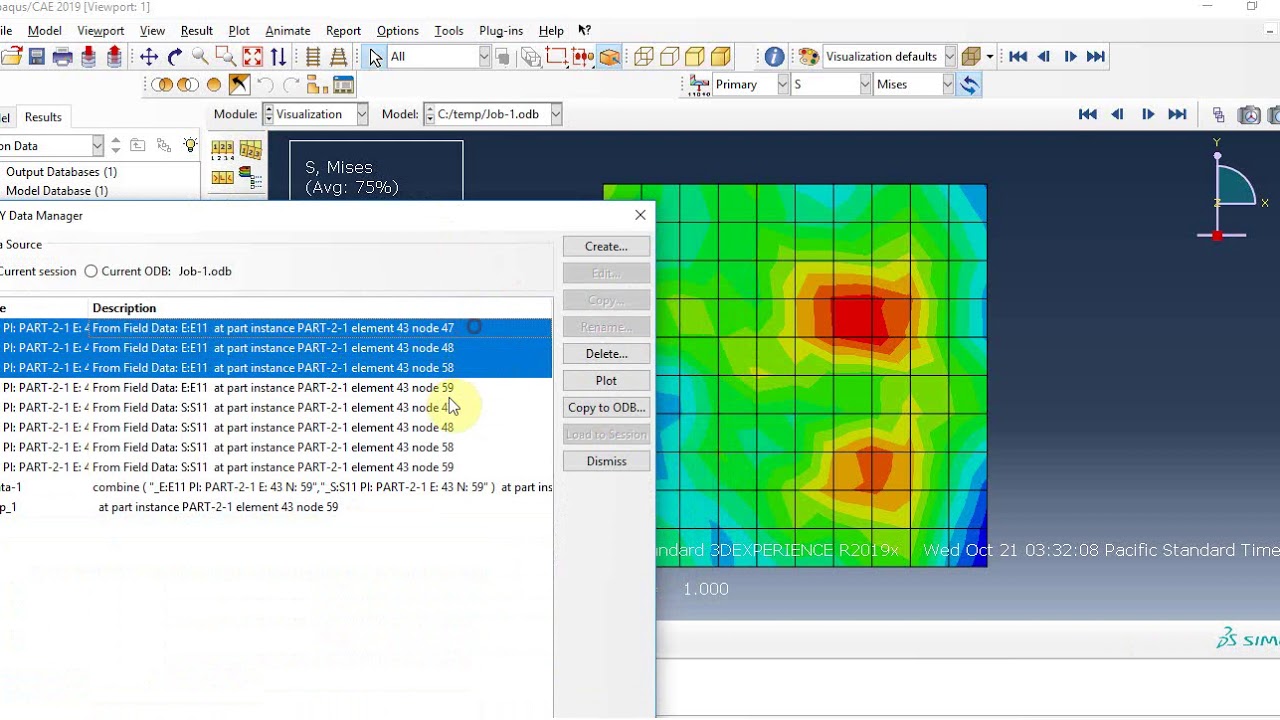Screen dimensions: 1280x720
Task: Click the Dismiss button
Action: 606,462
